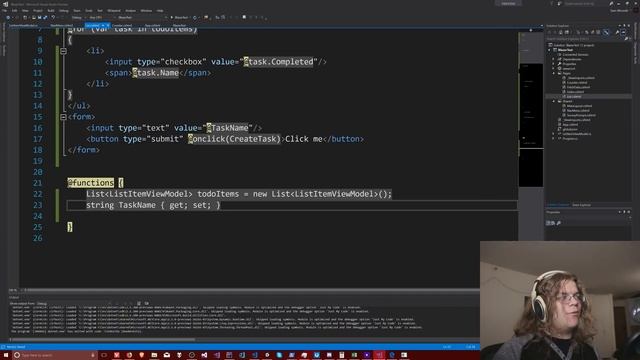Viewport: 640px width, 360px height.
Task: Toggle Preview Selected Items in Solution Explorer
Action: (x=624, y=32)
